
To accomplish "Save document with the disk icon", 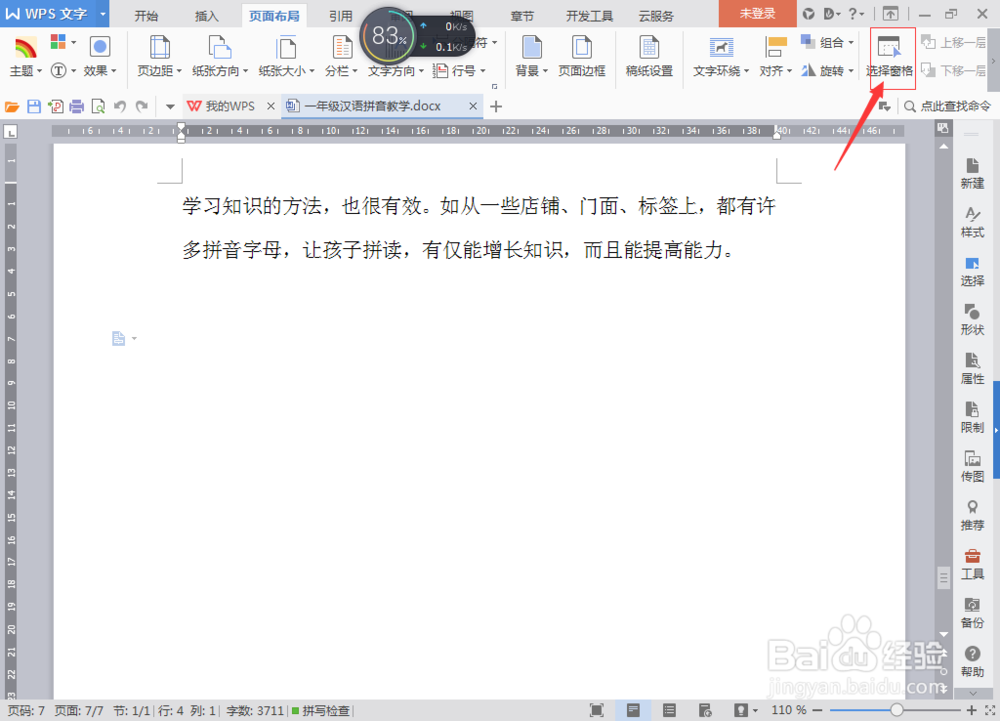I will pyautogui.click(x=34, y=106).
